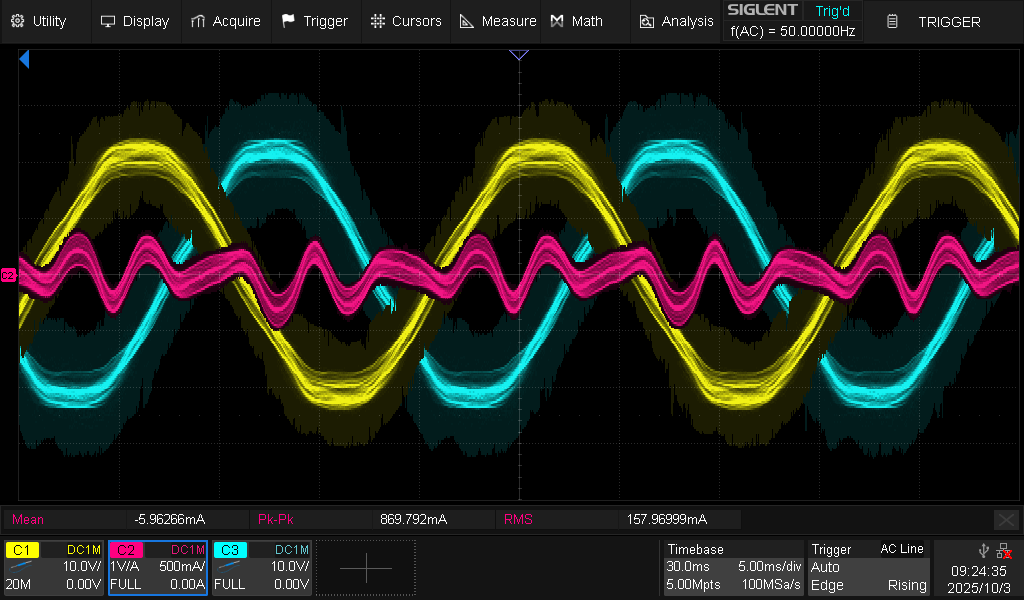Click the f(AC) 50 Hz frequency counter
1024x600 pixels.
[x=792, y=31]
